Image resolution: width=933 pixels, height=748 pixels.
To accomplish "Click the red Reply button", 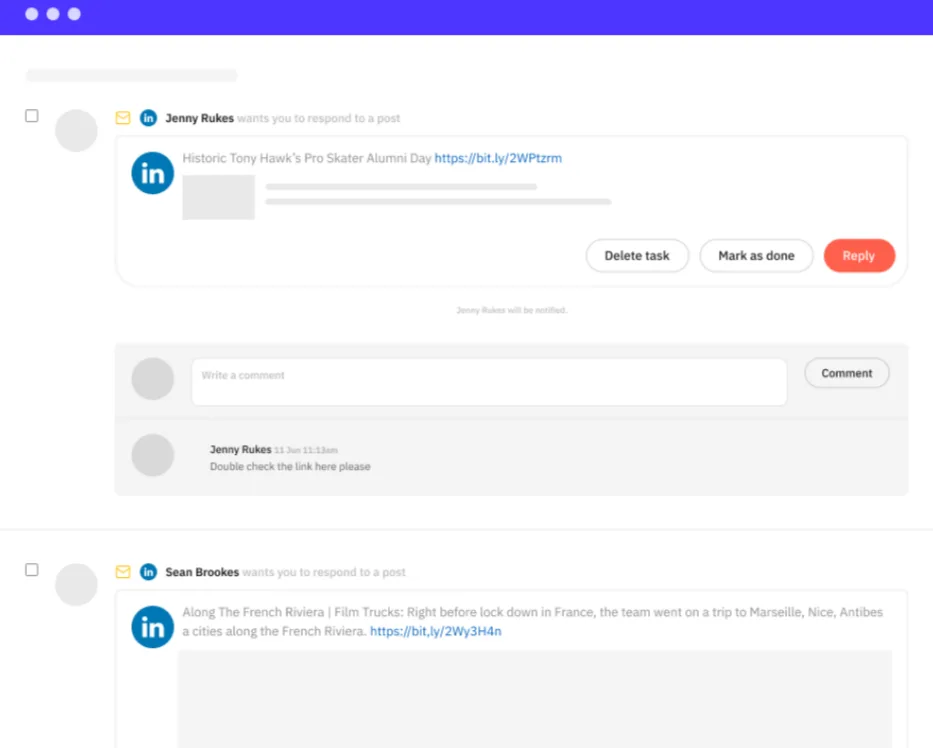I will [x=859, y=256].
